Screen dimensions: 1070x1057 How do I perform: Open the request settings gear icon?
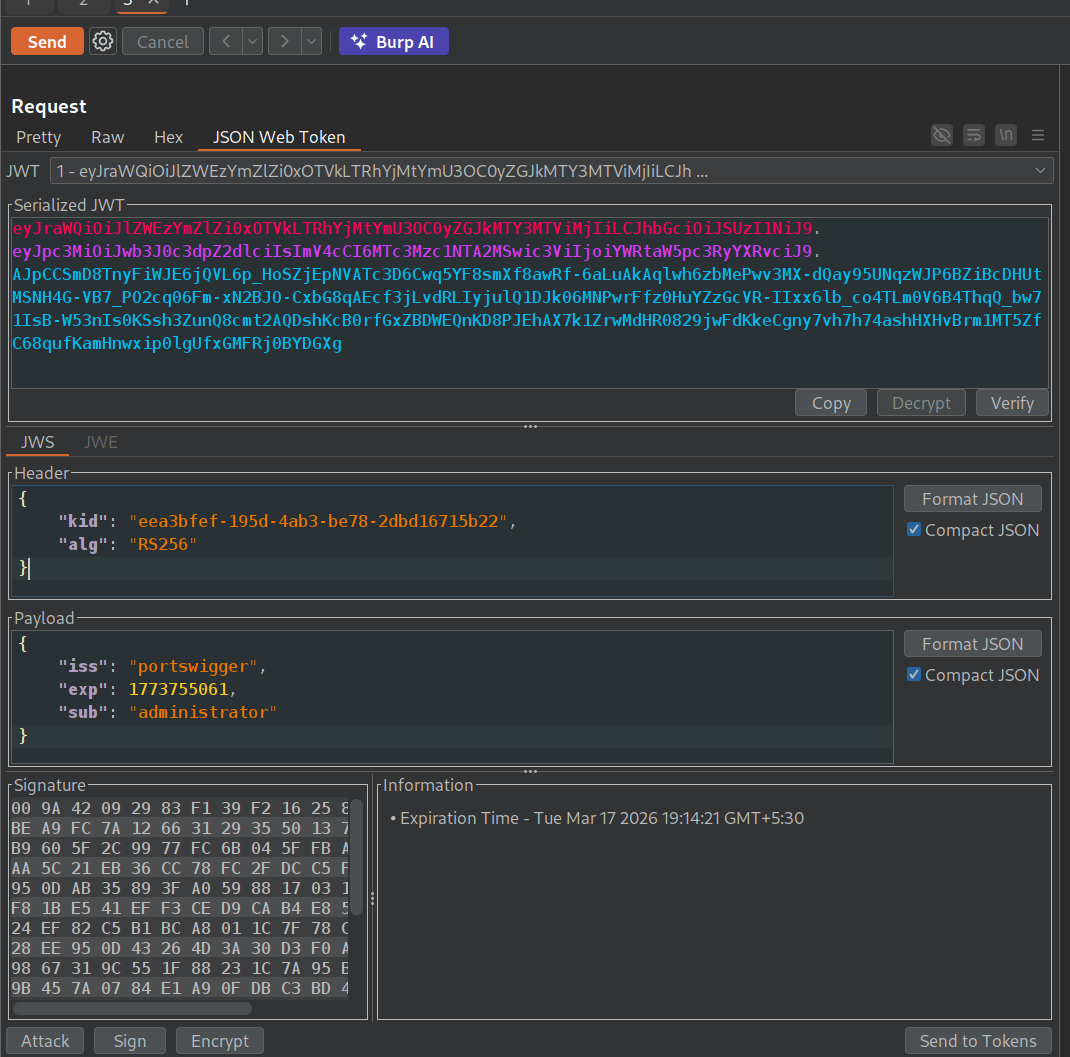pos(103,41)
